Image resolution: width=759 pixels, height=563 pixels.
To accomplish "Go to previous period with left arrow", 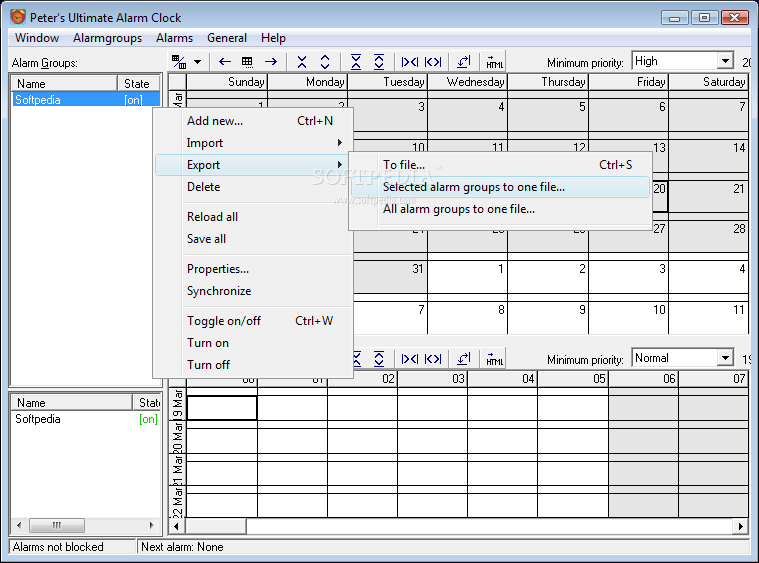I will point(225,61).
